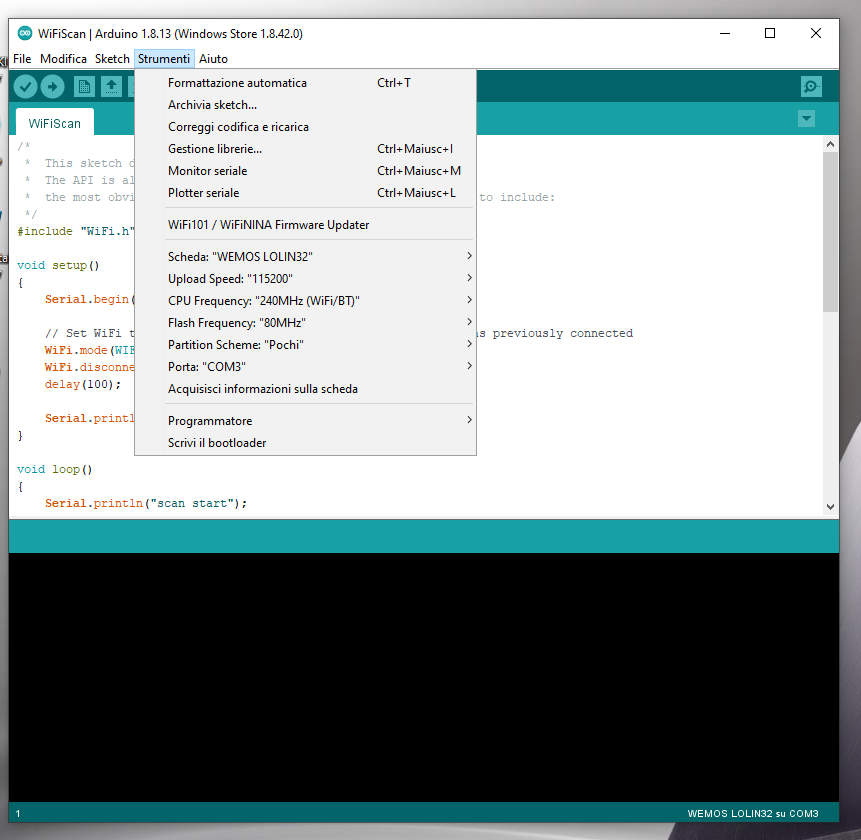This screenshot has height=840, width=861.
Task: Click line number 1 in status bar
Action: click(18, 814)
